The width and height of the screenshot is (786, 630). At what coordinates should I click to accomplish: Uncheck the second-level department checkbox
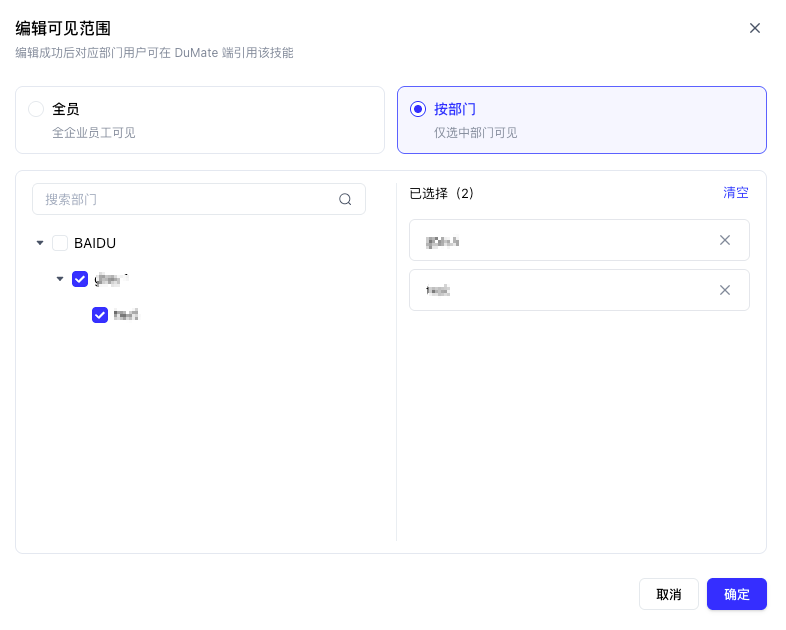pos(80,279)
